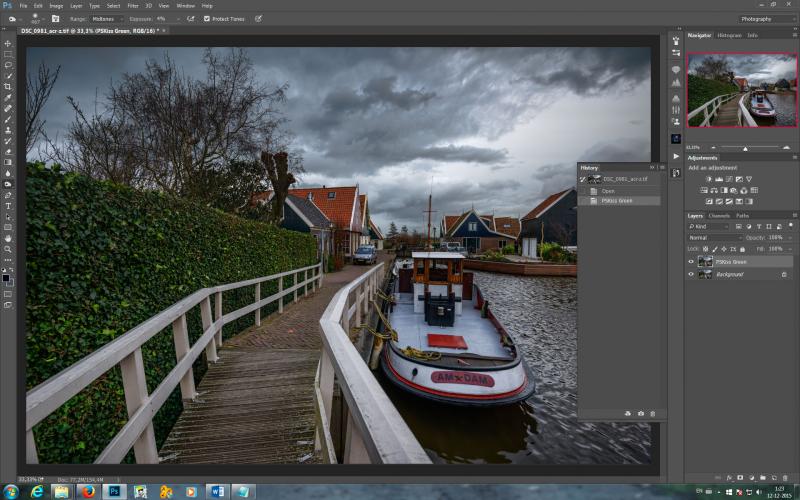Select the Crop tool
The image size is (800, 500).
click(8, 87)
